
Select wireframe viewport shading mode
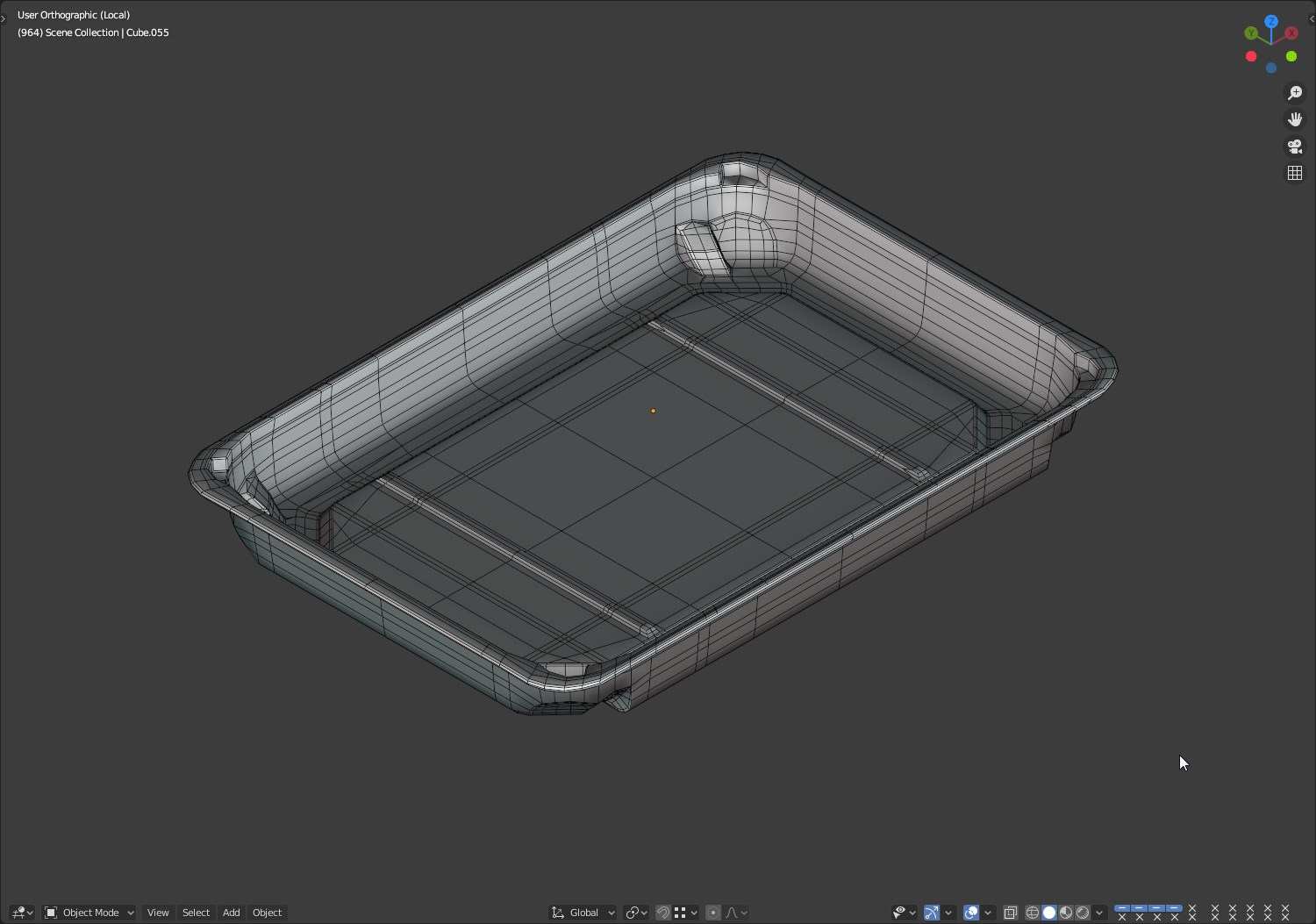point(1033,913)
